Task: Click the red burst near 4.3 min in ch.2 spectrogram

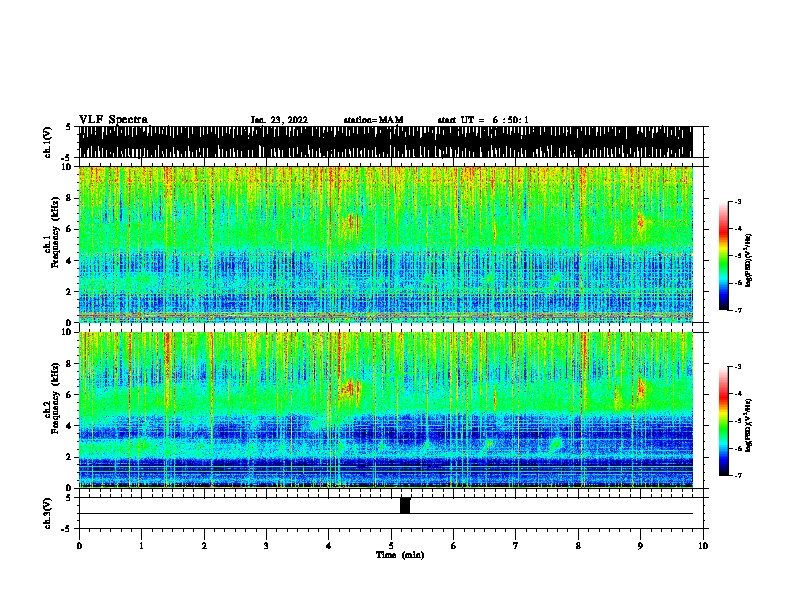Action: pos(350,389)
